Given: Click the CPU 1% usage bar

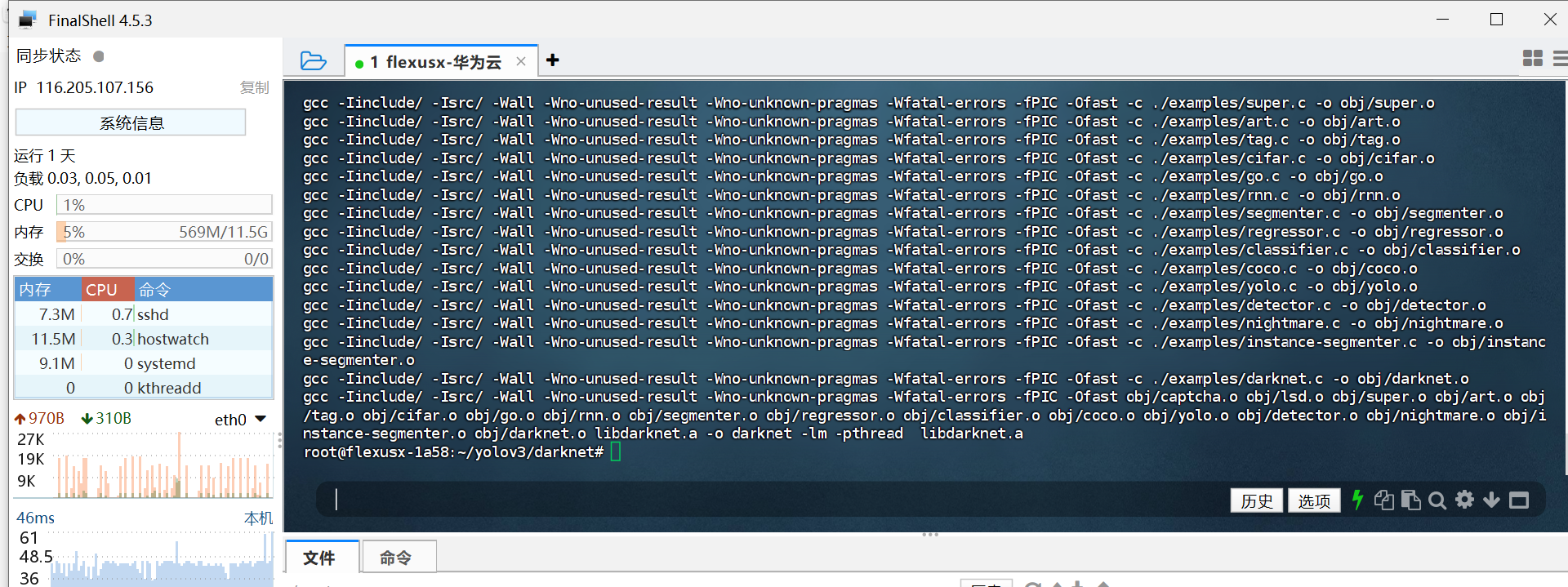Looking at the screenshot, I should click(164, 205).
